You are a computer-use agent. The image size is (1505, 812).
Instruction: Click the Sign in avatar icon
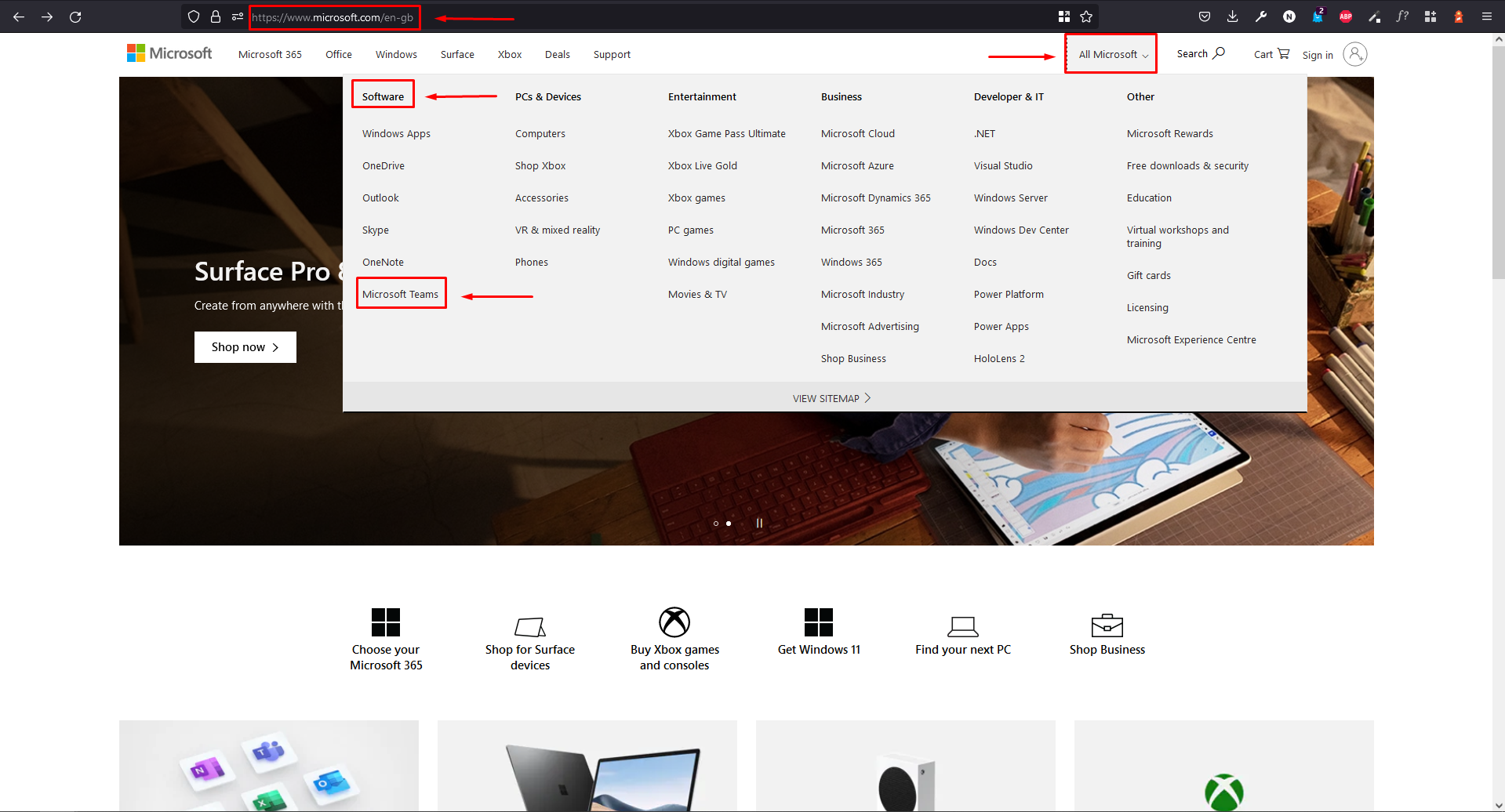click(1355, 54)
